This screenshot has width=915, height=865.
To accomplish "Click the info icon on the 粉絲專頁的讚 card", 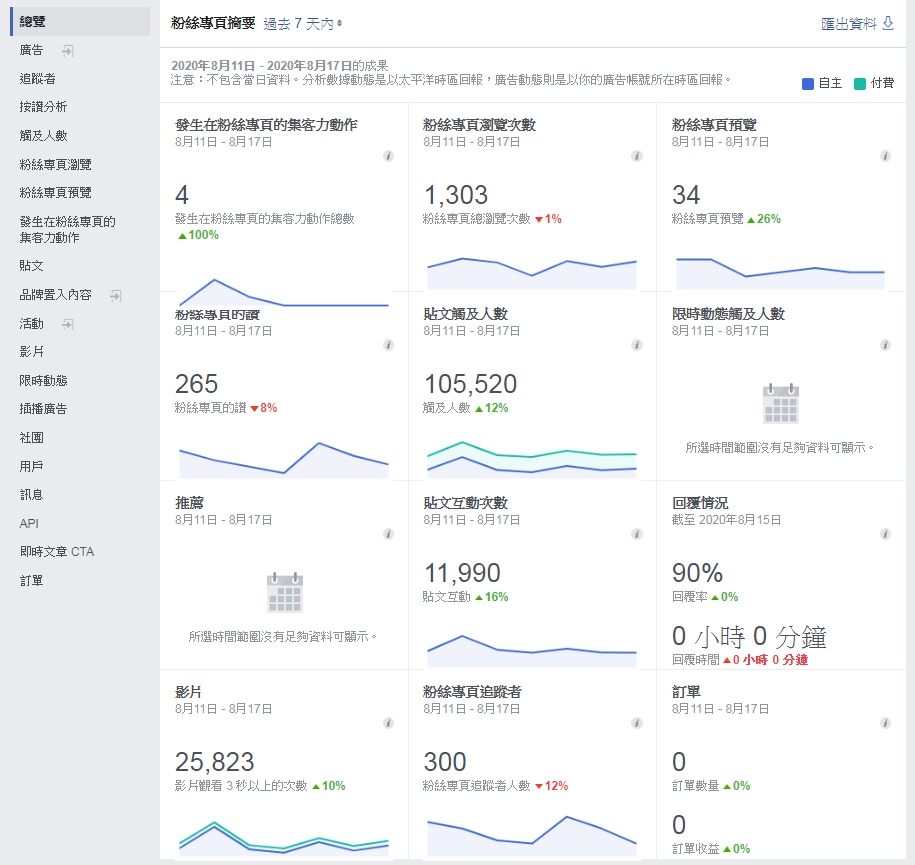I will point(389,343).
